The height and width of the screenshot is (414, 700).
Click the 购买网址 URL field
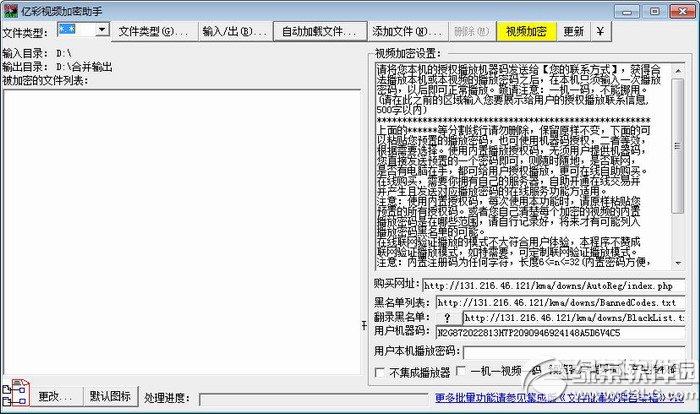point(554,286)
